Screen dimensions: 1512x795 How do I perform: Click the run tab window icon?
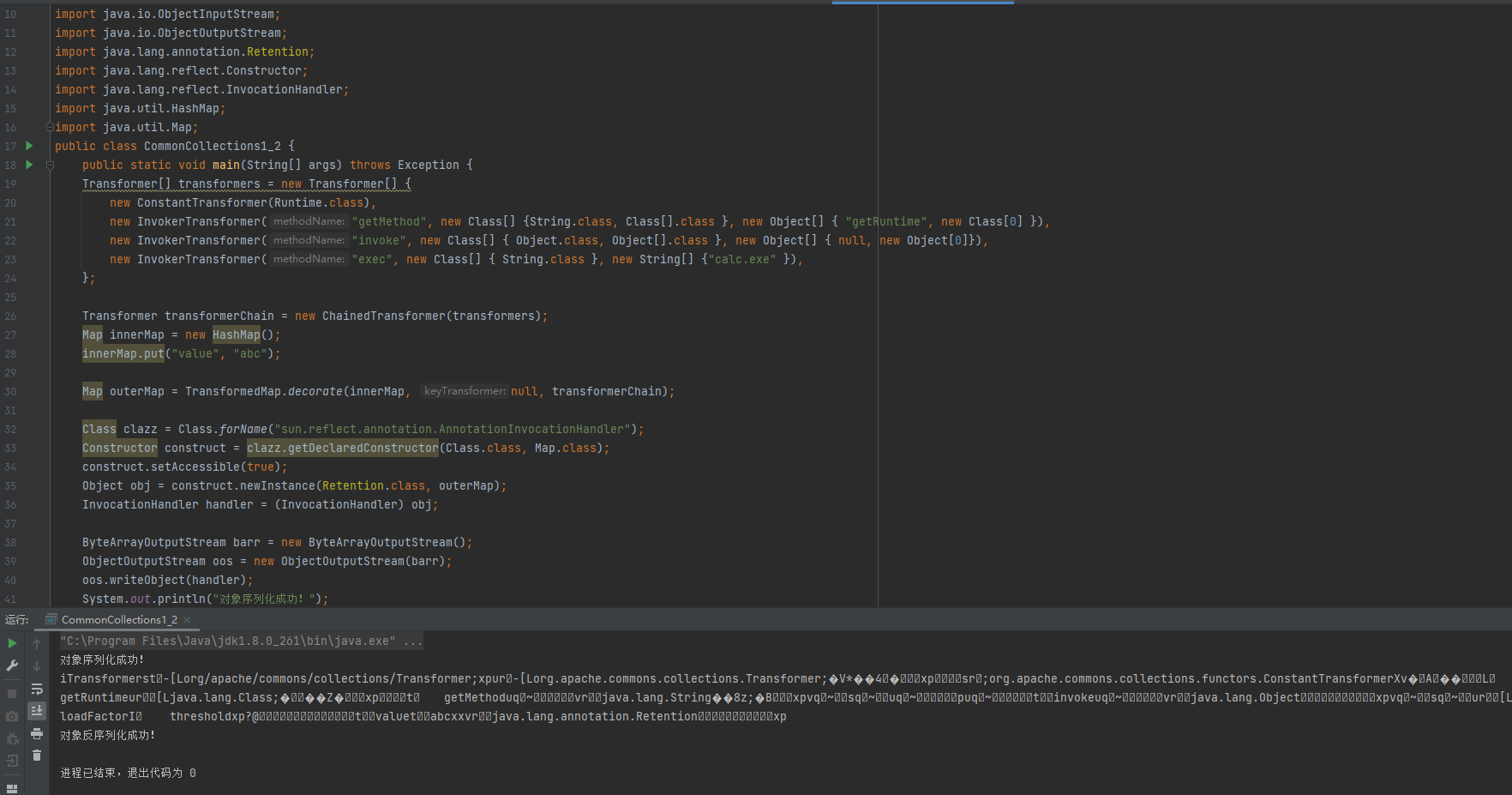point(51,619)
